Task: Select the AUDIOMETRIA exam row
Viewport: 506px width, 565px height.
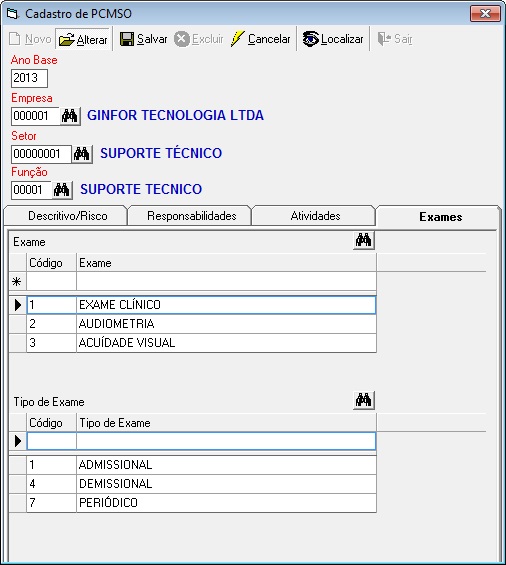Action: pyautogui.click(x=192, y=324)
